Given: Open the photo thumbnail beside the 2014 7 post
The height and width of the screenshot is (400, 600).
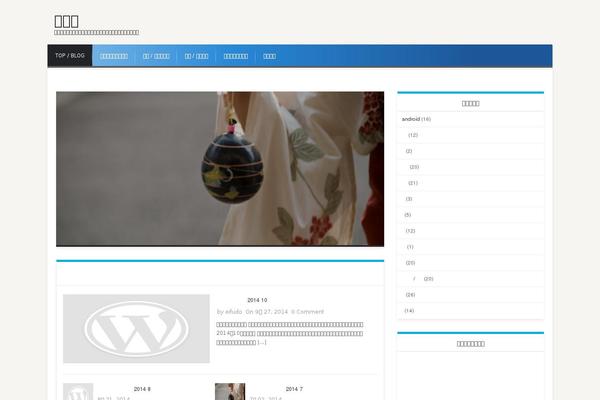Looking at the screenshot, I should click(230, 392).
